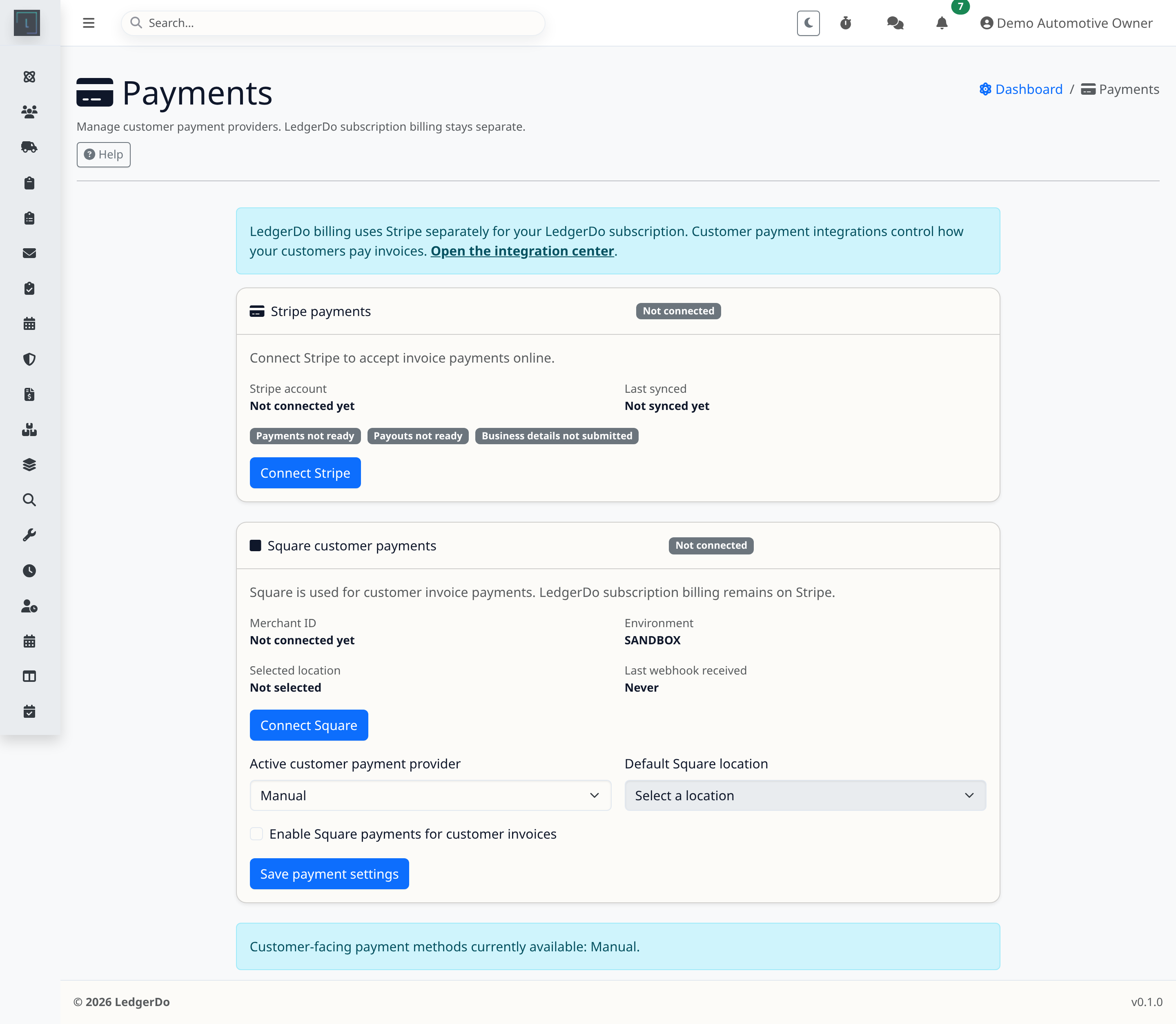Open the user clock sidebar icon
Viewport: 1176px width, 1024px height.
pyautogui.click(x=29, y=606)
